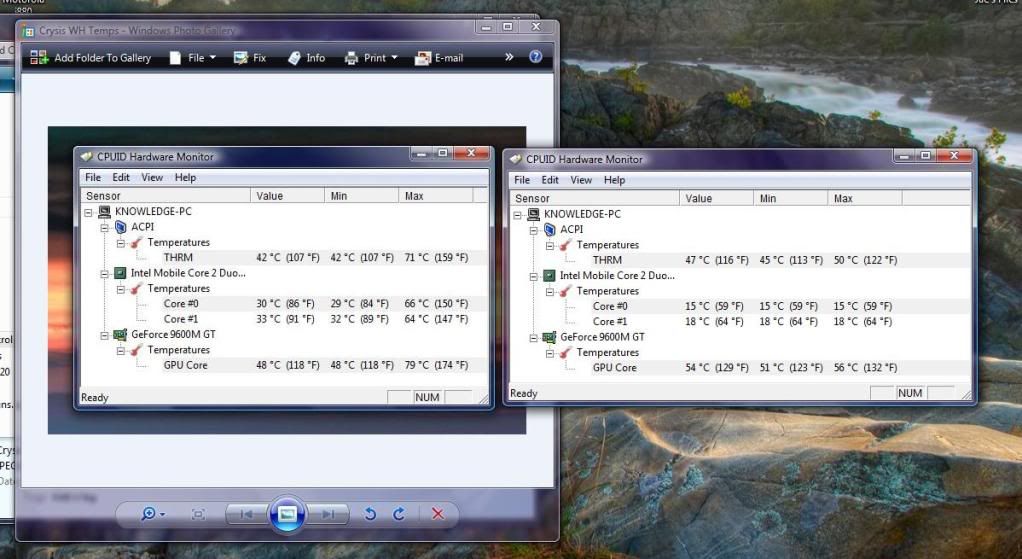Rotate photo clockwise

point(399,514)
